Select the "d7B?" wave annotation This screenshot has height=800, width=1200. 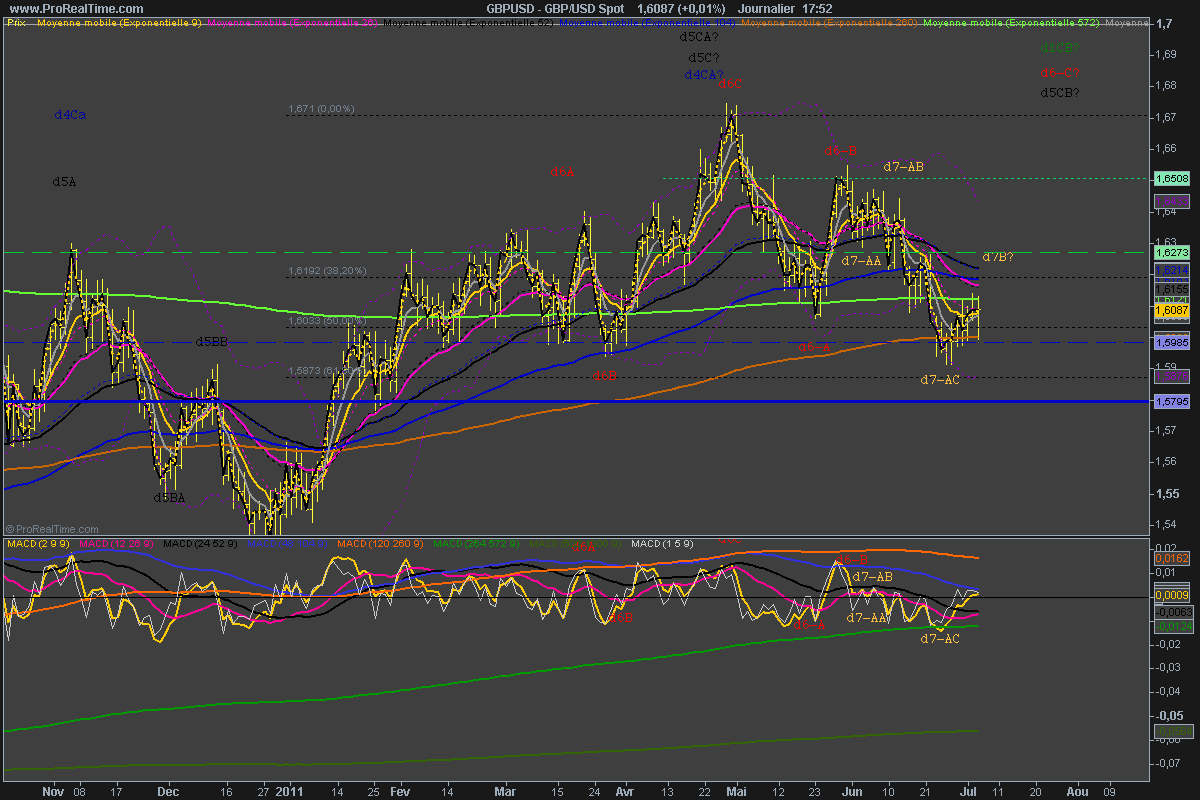coord(999,257)
